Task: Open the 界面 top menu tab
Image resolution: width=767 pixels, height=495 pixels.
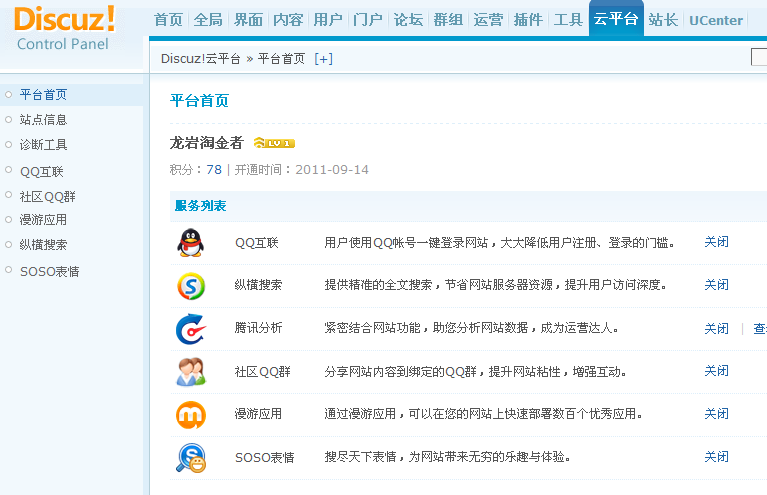Action: click(248, 20)
